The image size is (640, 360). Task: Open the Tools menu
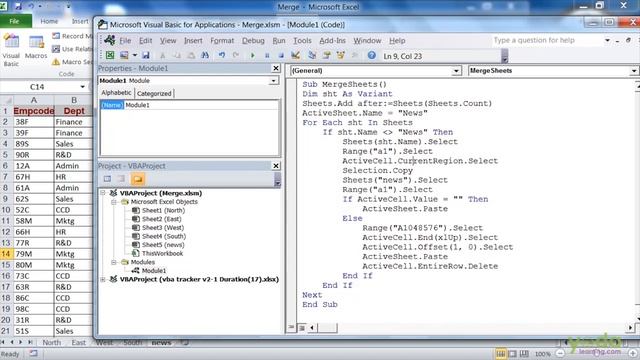[x=302, y=40]
